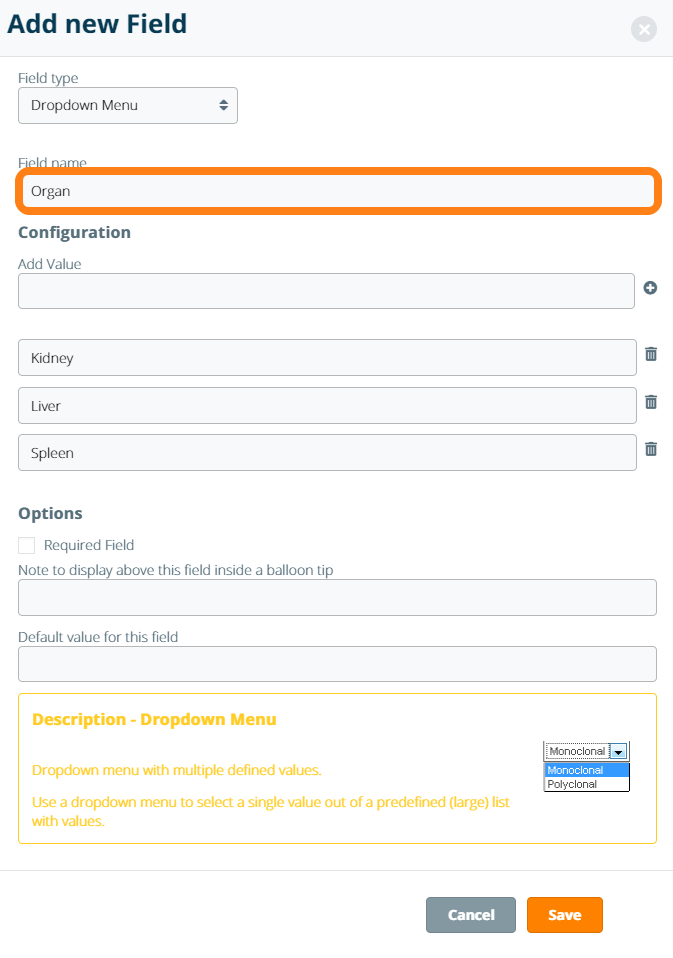Image resolution: width=673 pixels, height=958 pixels.
Task: Click the sample Monoclonal dropdown arrow
Action: pos(619,752)
